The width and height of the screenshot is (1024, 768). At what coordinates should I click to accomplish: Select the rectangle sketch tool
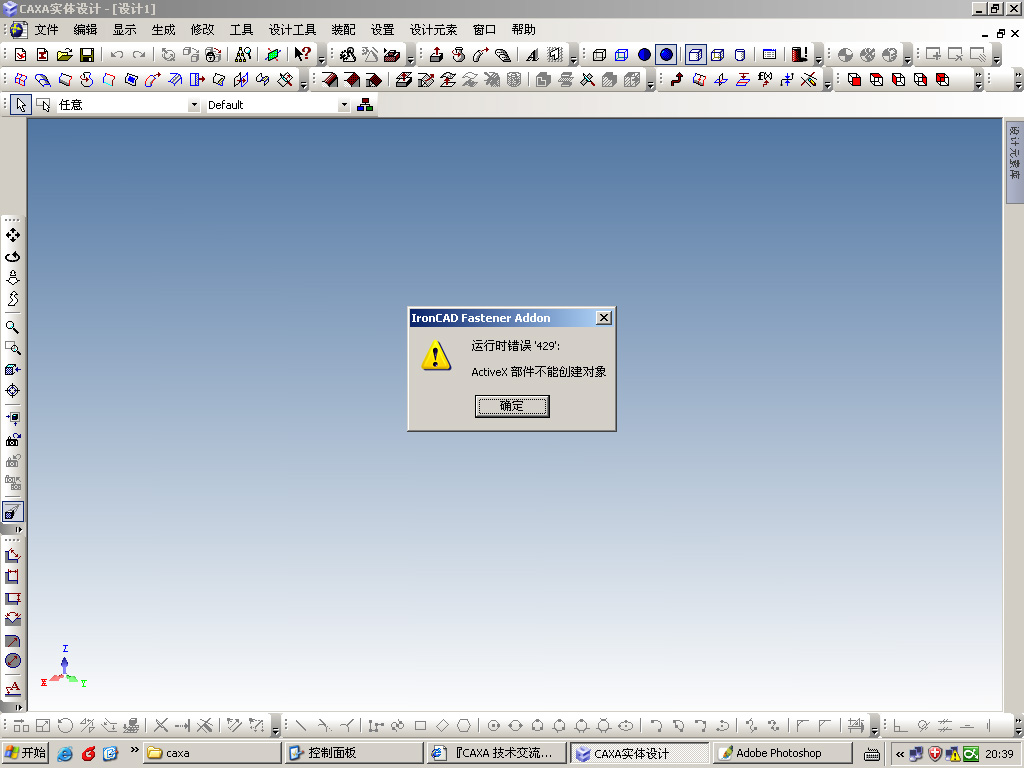coord(421,726)
